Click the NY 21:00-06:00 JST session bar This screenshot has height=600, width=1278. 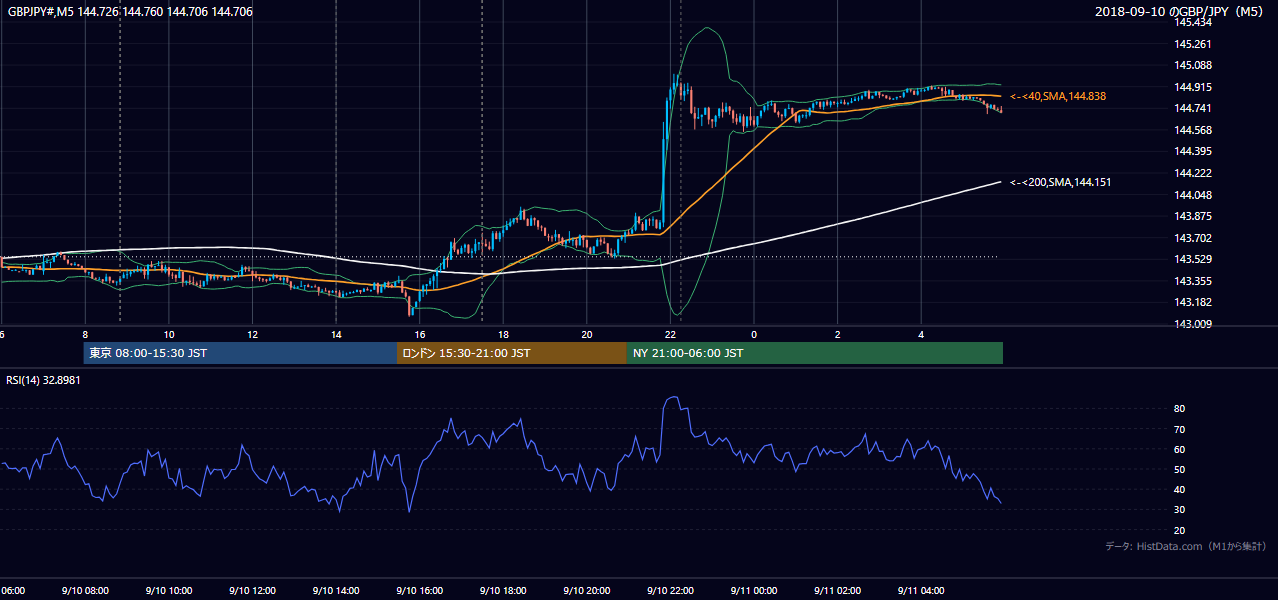(x=815, y=353)
